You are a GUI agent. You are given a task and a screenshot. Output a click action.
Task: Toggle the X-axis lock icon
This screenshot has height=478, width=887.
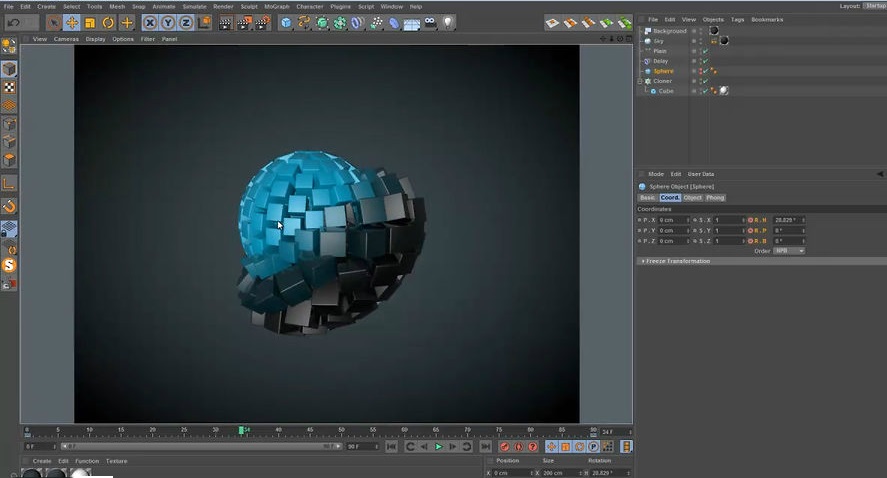coord(150,22)
